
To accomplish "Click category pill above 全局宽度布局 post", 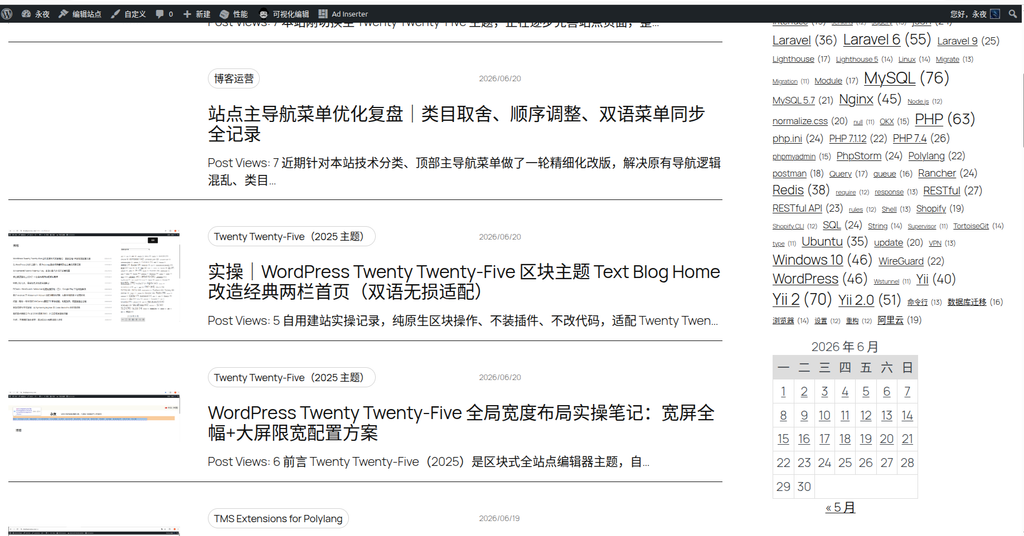I will 291,377.
